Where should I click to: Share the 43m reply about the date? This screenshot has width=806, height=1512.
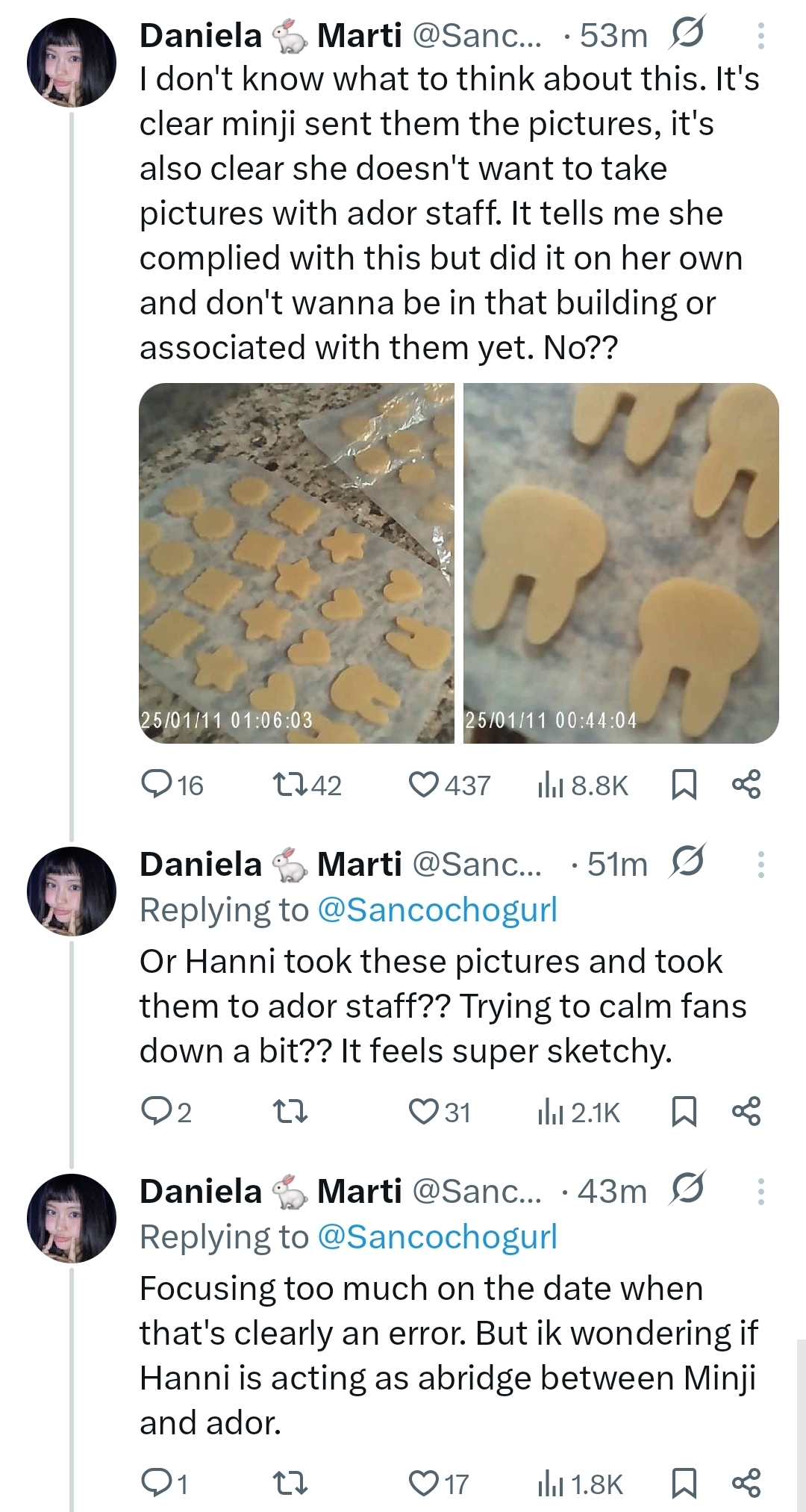click(746, 1483)
